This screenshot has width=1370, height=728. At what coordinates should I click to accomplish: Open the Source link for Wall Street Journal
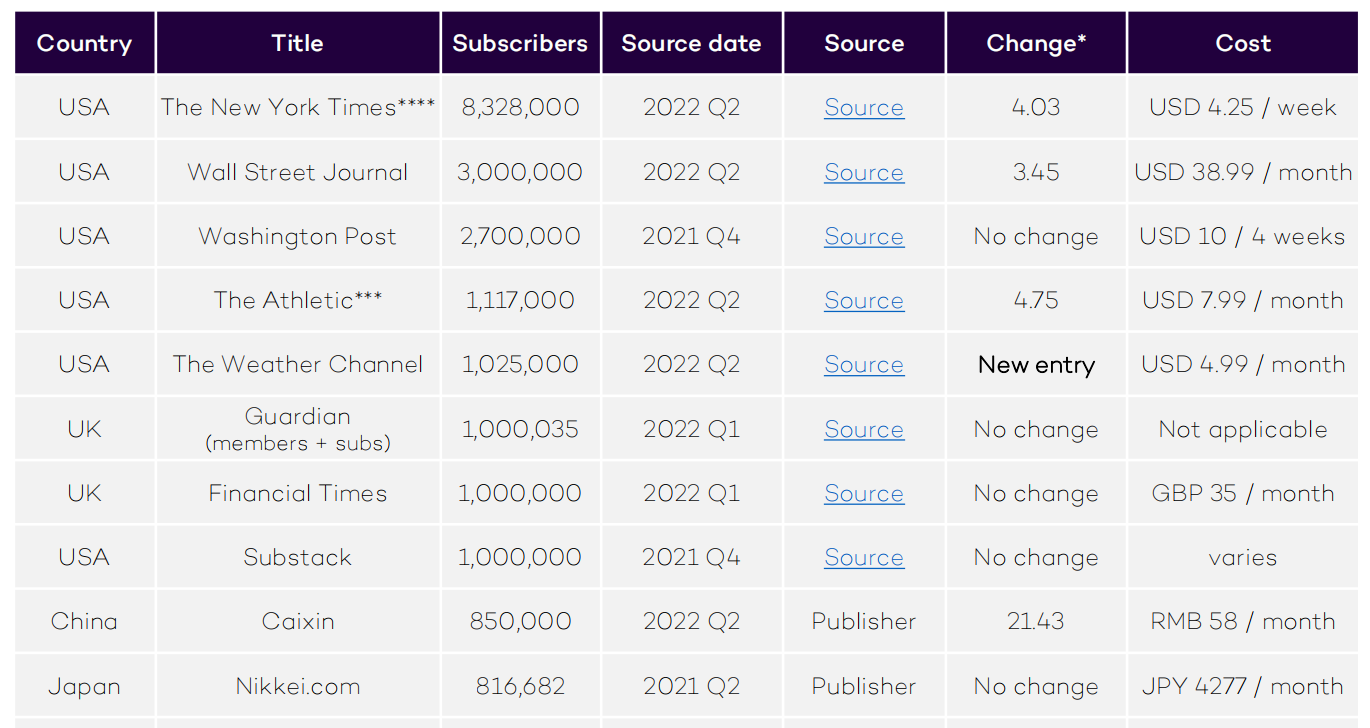tap(864, 172)
